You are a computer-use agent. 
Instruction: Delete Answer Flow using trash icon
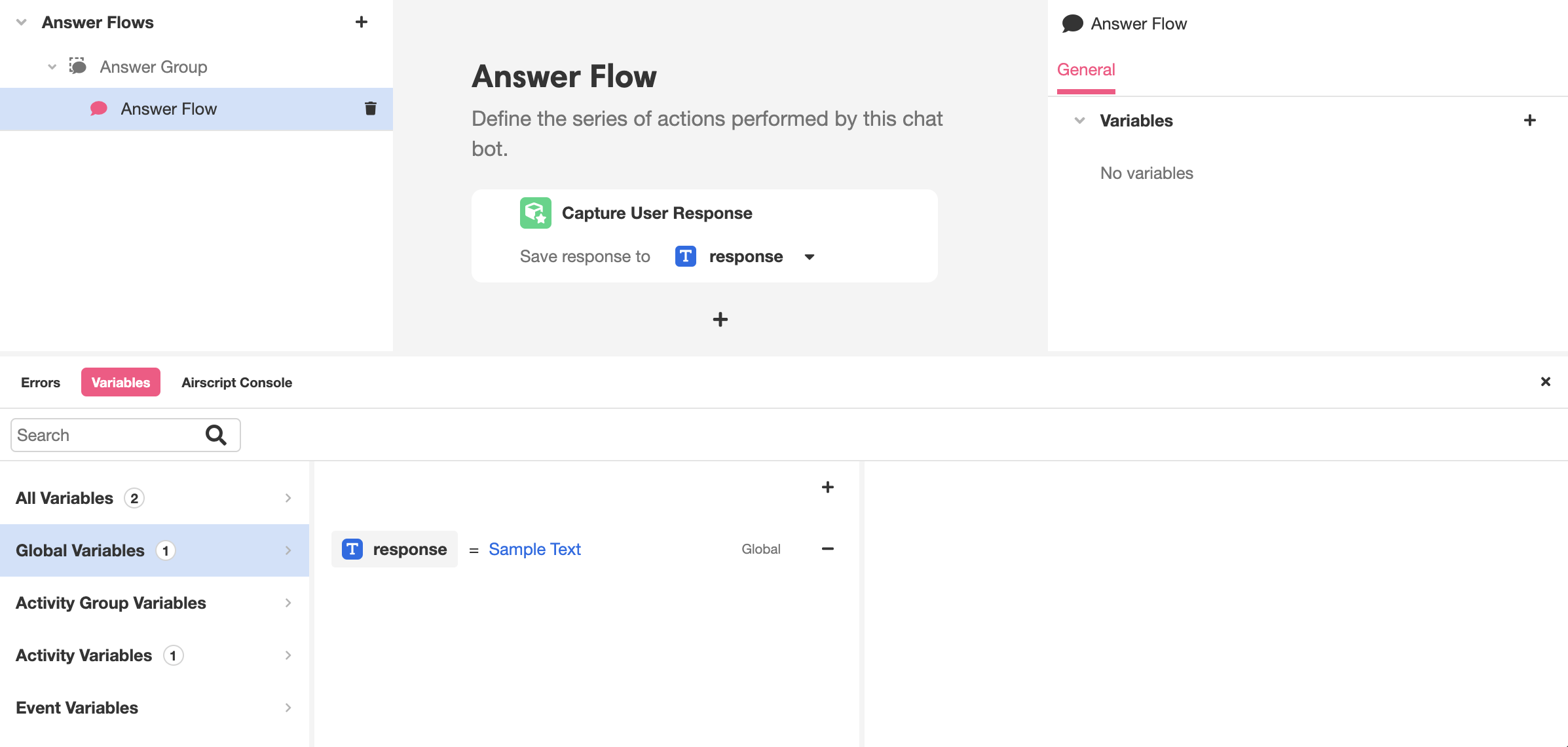370,109
